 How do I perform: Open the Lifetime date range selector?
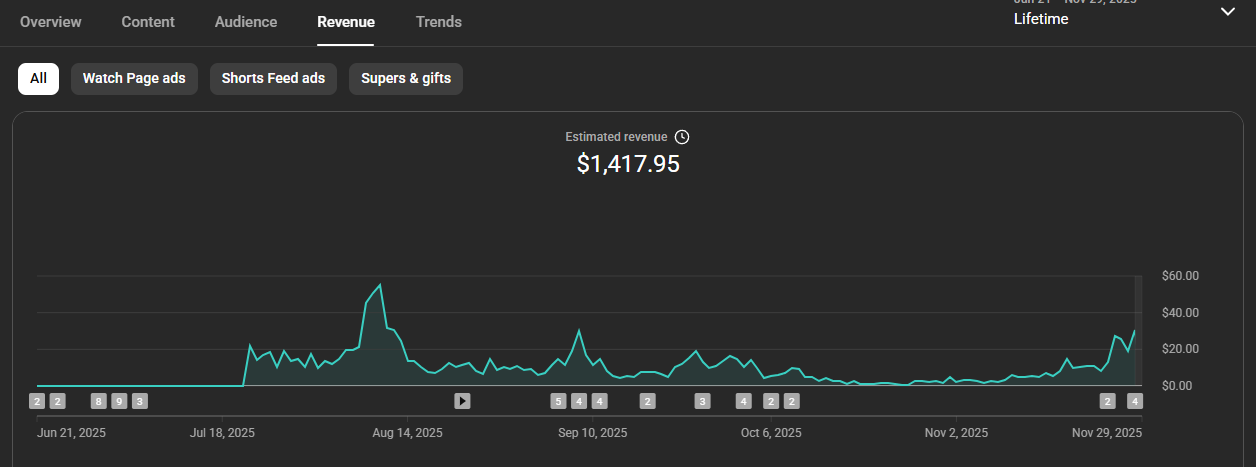click(x=1041, y=19)
